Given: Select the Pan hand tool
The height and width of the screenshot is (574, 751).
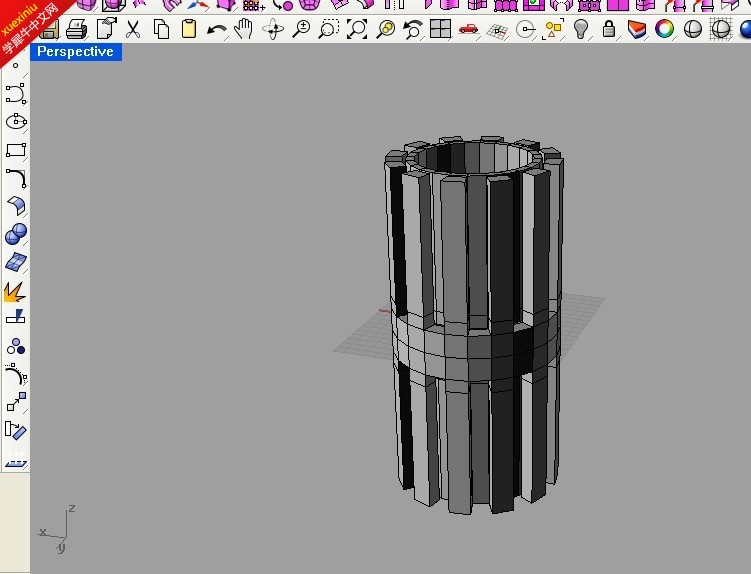Looking at the screenshot, I should pyautogui.click(x=244, y=29).
